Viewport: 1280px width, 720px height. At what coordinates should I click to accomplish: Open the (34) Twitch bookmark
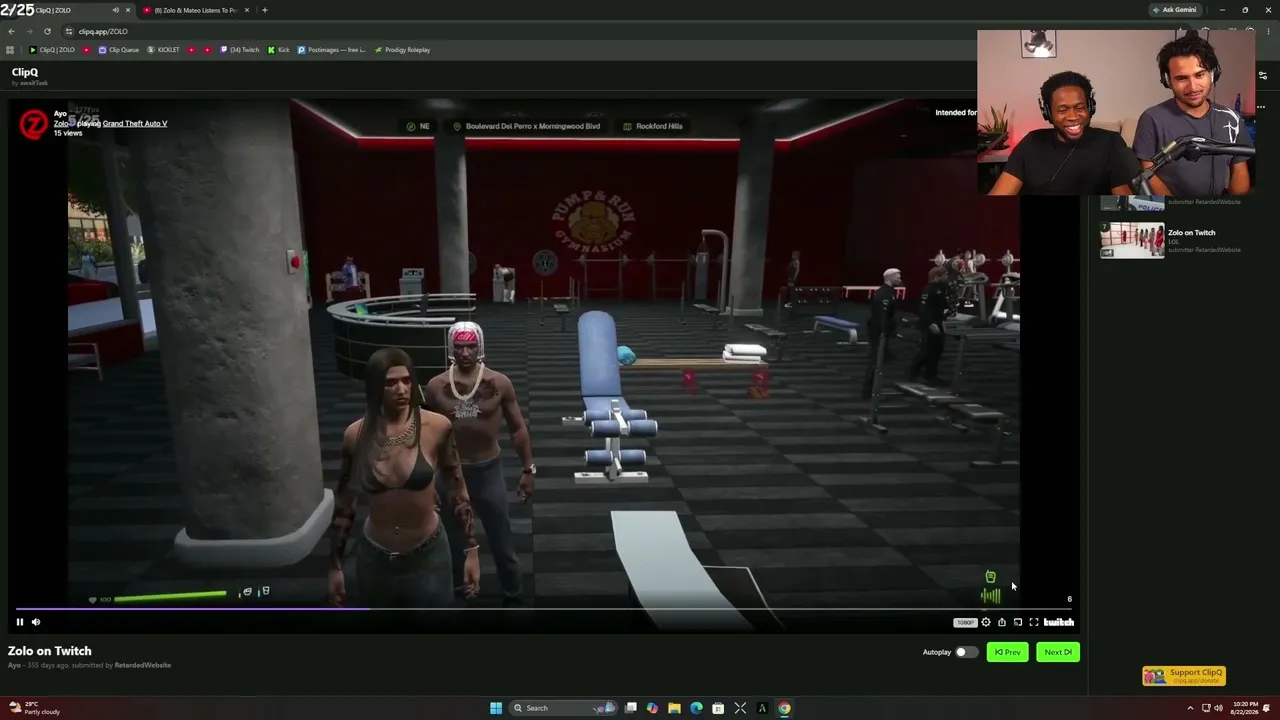(240, 50)
